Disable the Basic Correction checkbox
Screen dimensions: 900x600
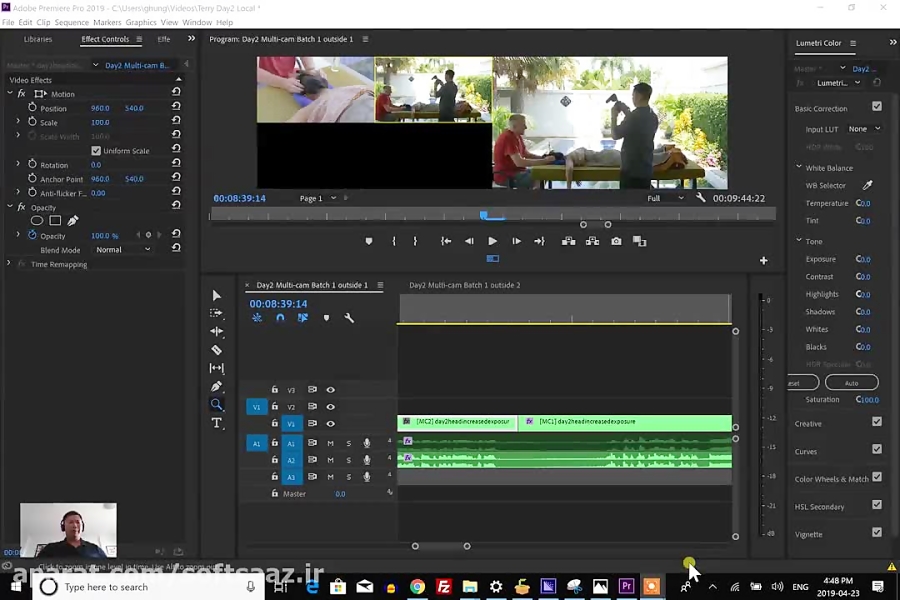pyautogui.click(x=876, y=107)
